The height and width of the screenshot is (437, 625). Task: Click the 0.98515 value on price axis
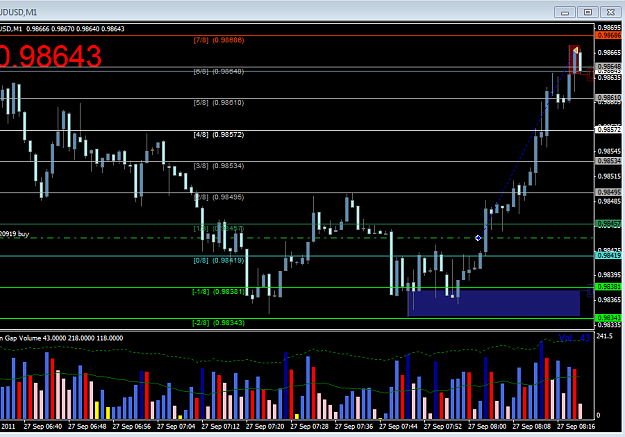tap(609, 176)
